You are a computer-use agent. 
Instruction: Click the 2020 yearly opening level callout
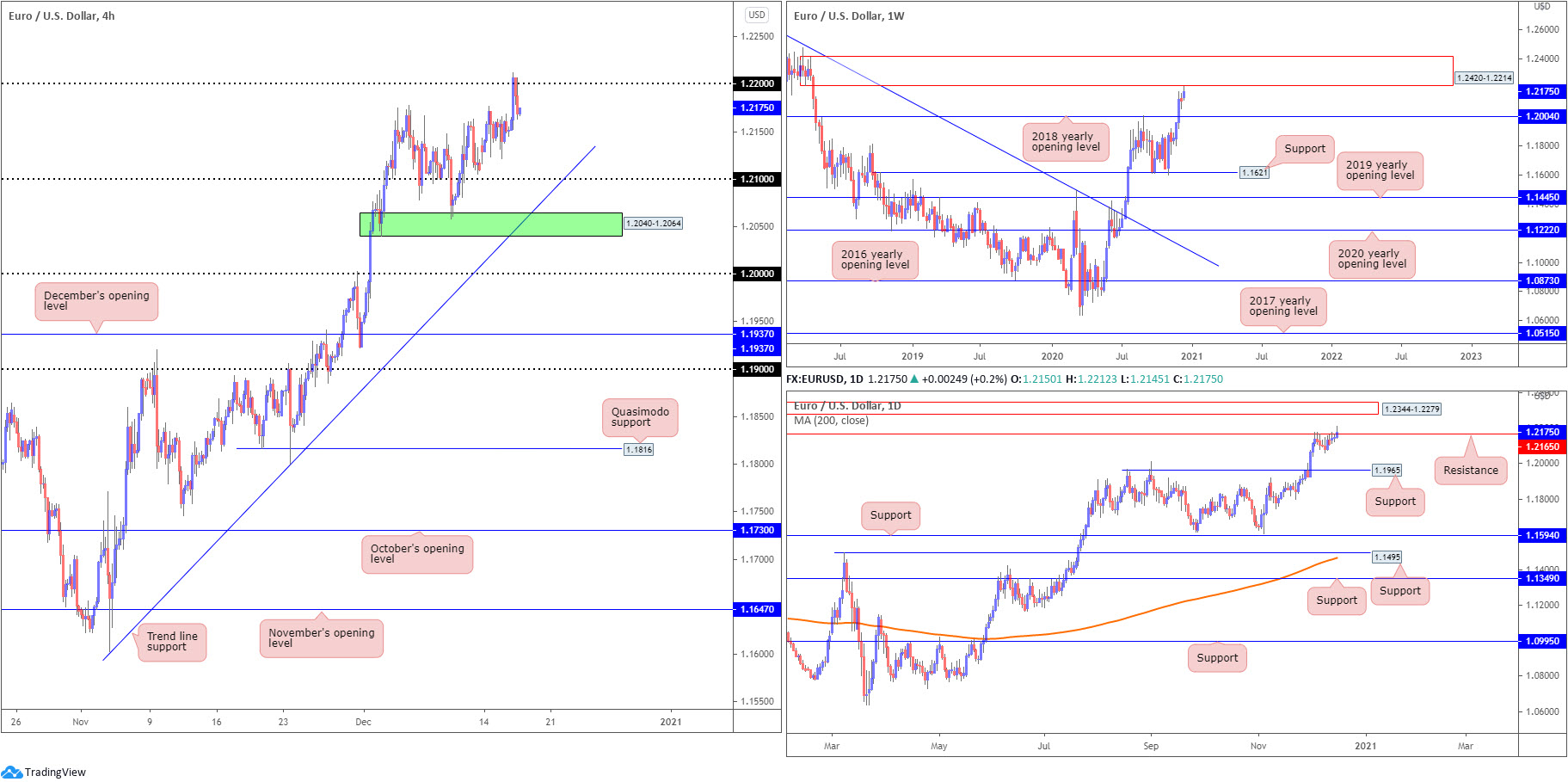click(1372, 259)
